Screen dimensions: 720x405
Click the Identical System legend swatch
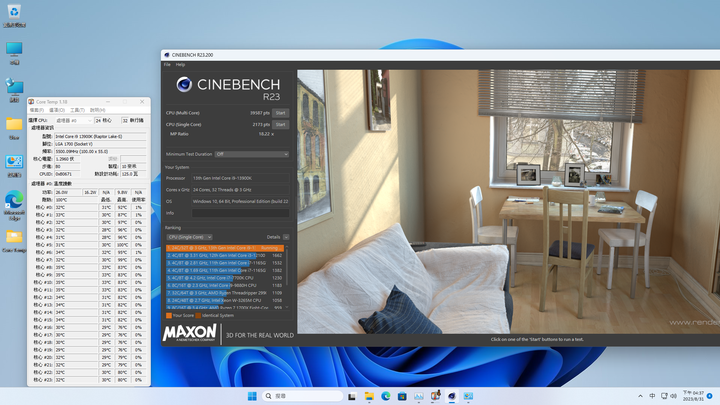(x=198, y=315)
